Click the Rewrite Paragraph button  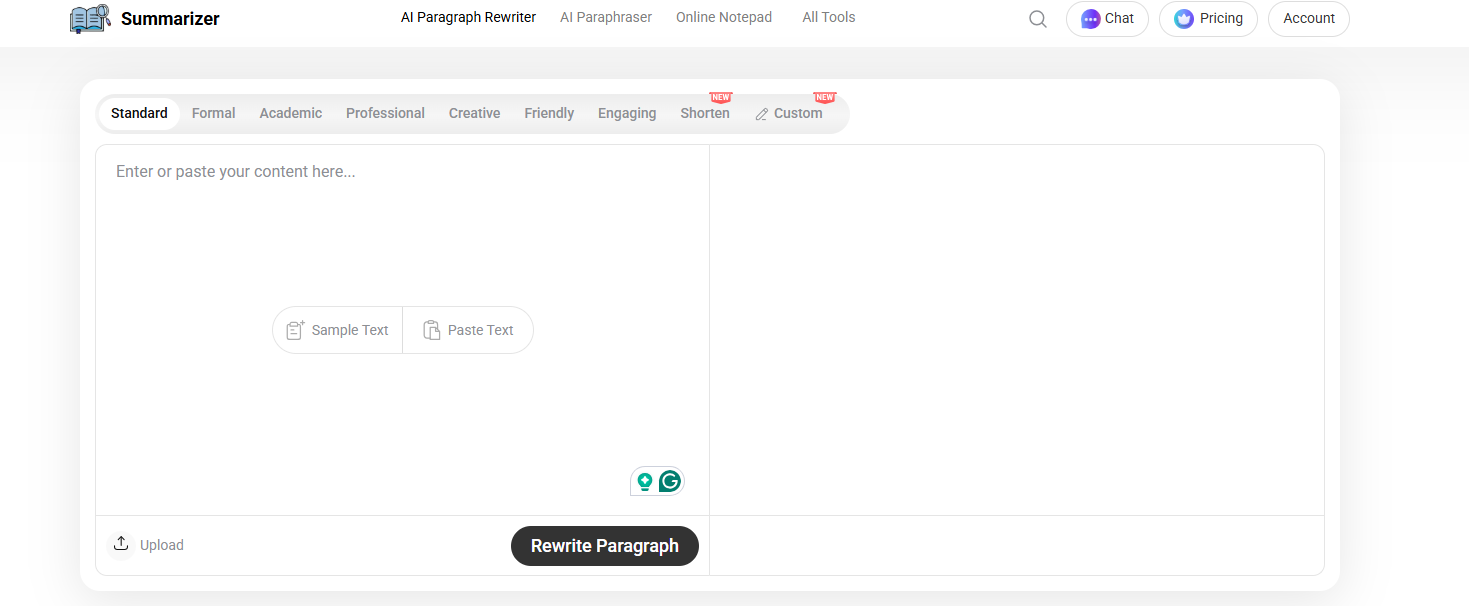(x=605, y=546)
